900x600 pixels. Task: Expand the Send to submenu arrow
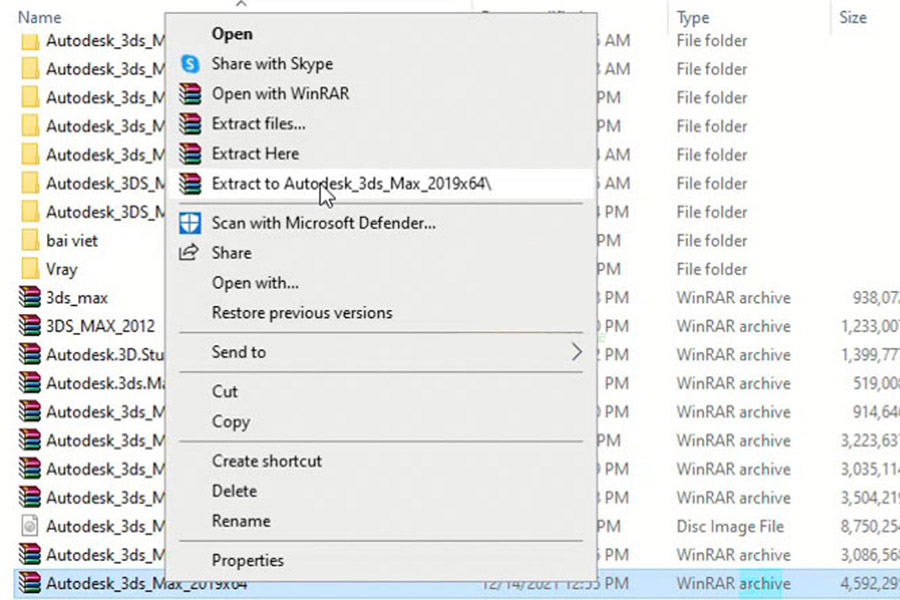coord(576,352)
